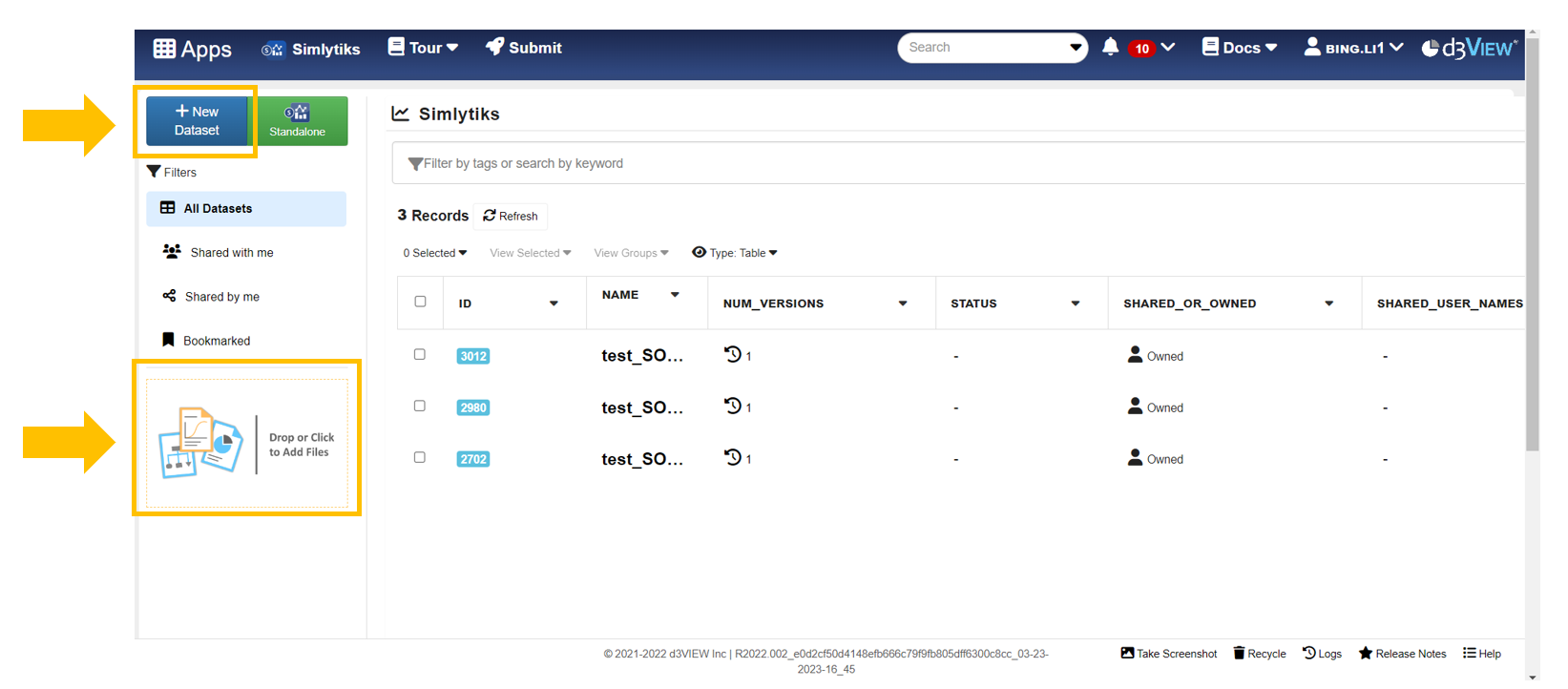Viewport: 1568px width, 689px height.
Task: Click the page vertical scrollbar
Action: [x=1533, y=243]
